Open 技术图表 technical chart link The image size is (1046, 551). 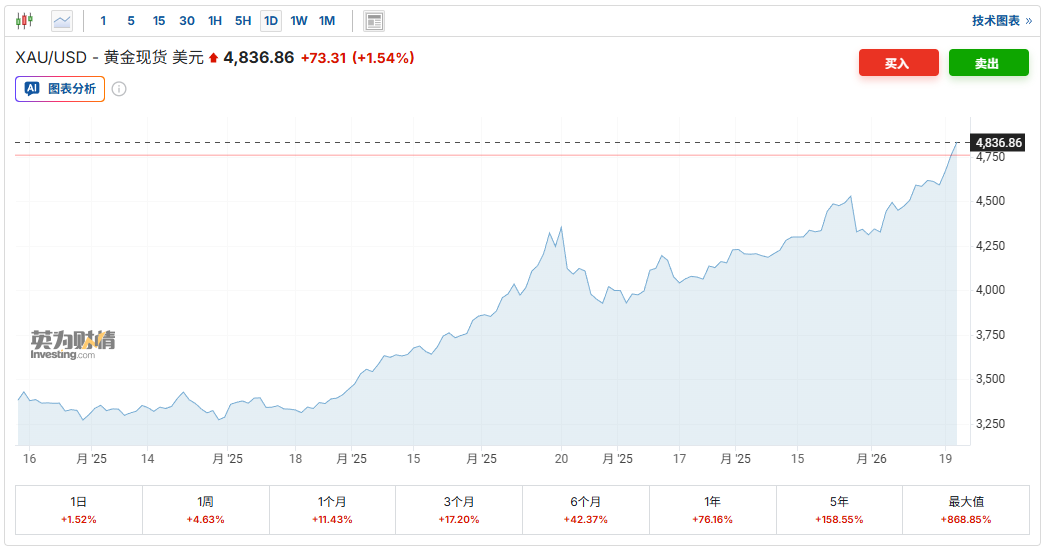1001,21
